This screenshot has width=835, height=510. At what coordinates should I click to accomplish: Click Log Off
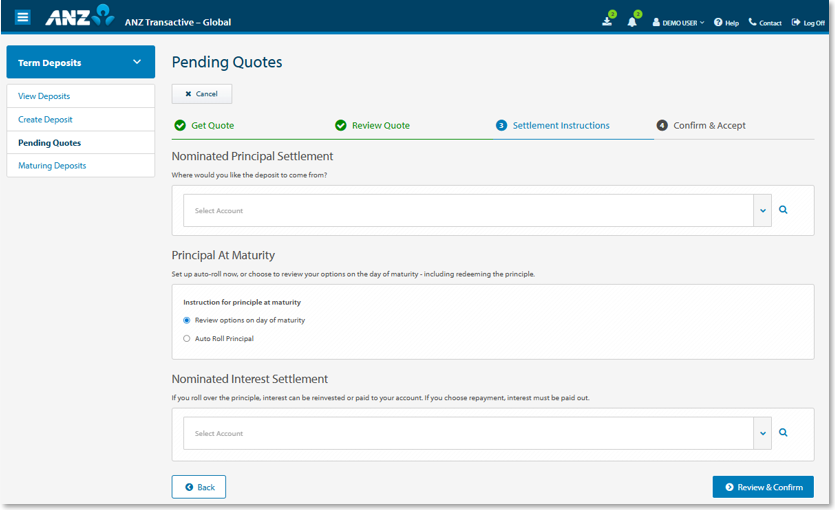[x=808, y=22]
